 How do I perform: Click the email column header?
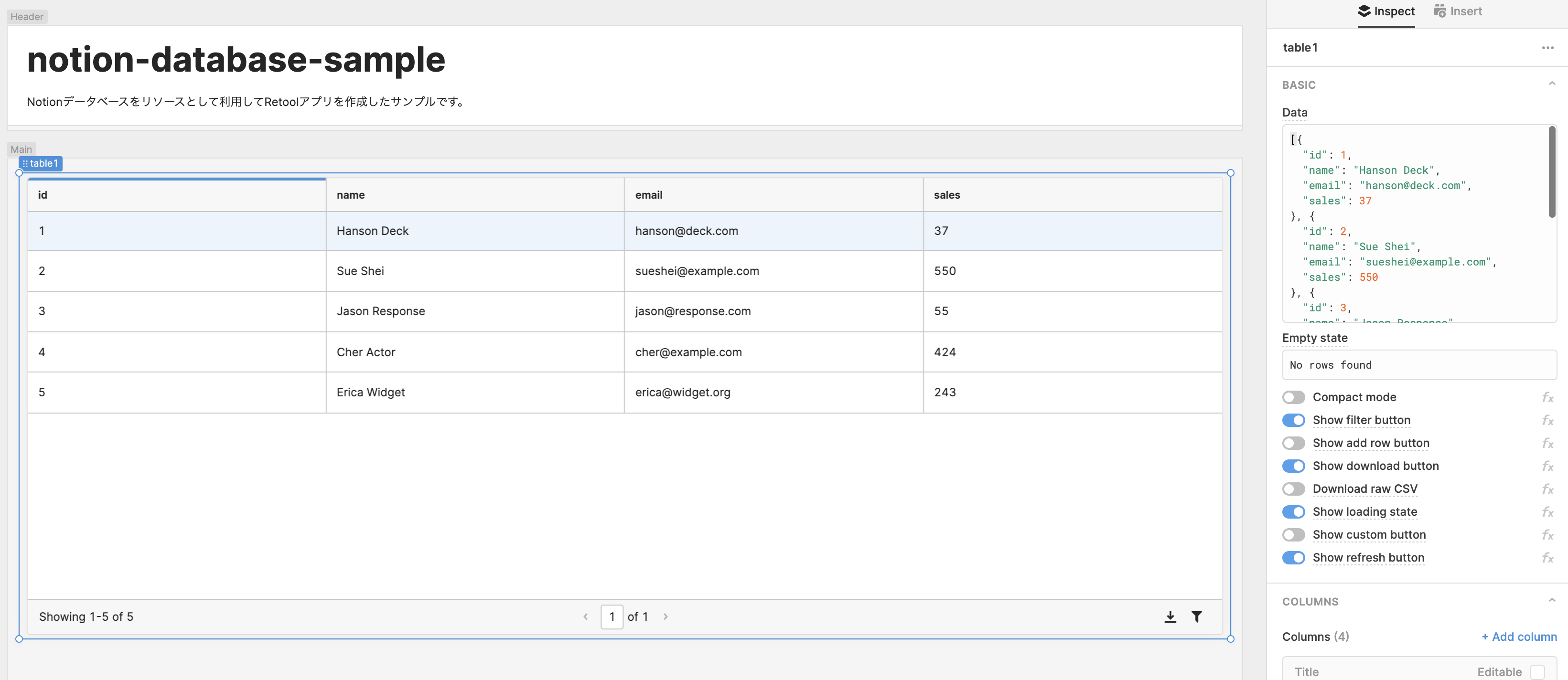pos(773,195)
